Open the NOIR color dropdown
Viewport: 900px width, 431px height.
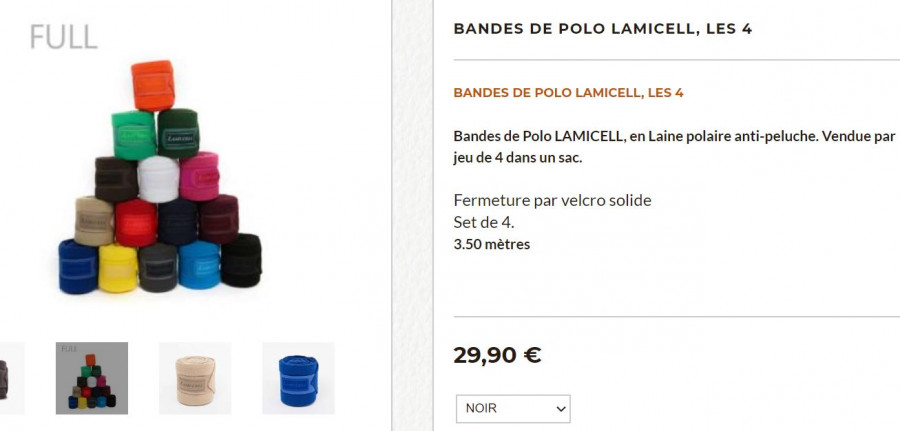(513, 409)
